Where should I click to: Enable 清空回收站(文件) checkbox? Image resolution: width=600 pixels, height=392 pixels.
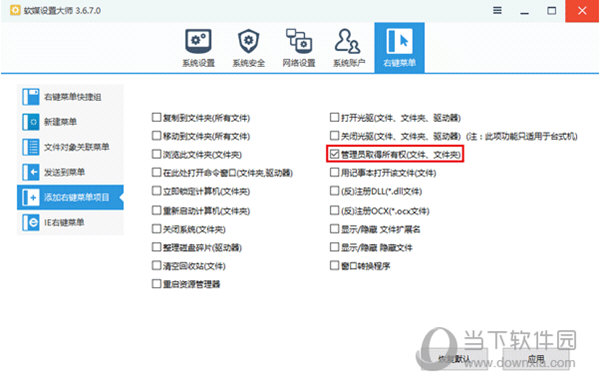click(x=156, y=265)
